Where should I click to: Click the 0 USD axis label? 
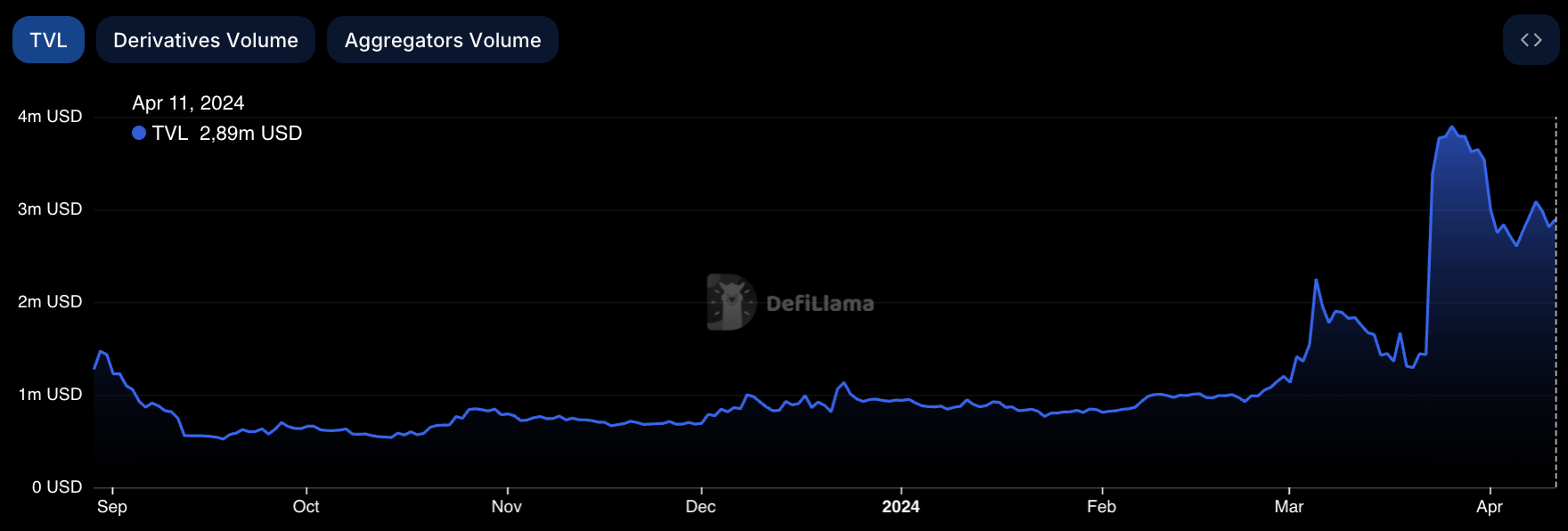[57, 487]
